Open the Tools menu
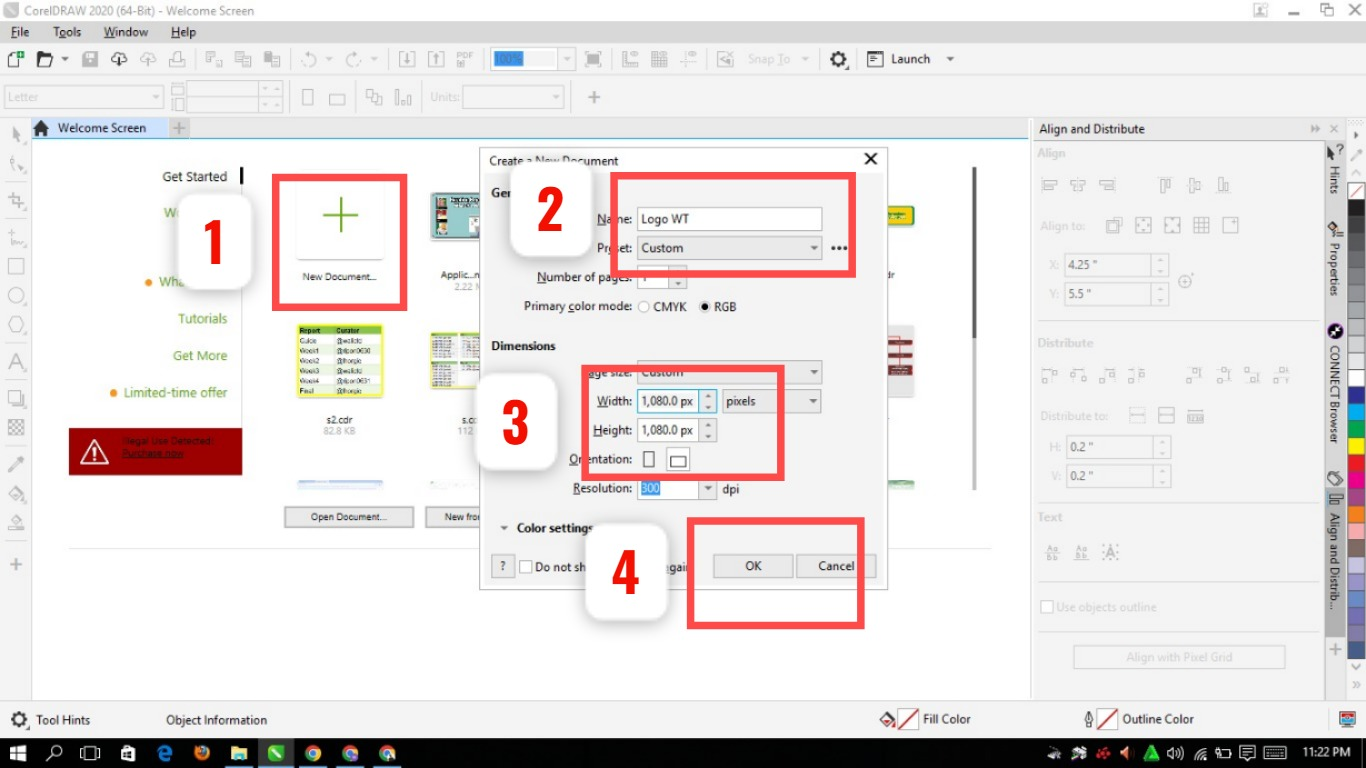Viewport: 1366px width, 768px height. point(67,32)
